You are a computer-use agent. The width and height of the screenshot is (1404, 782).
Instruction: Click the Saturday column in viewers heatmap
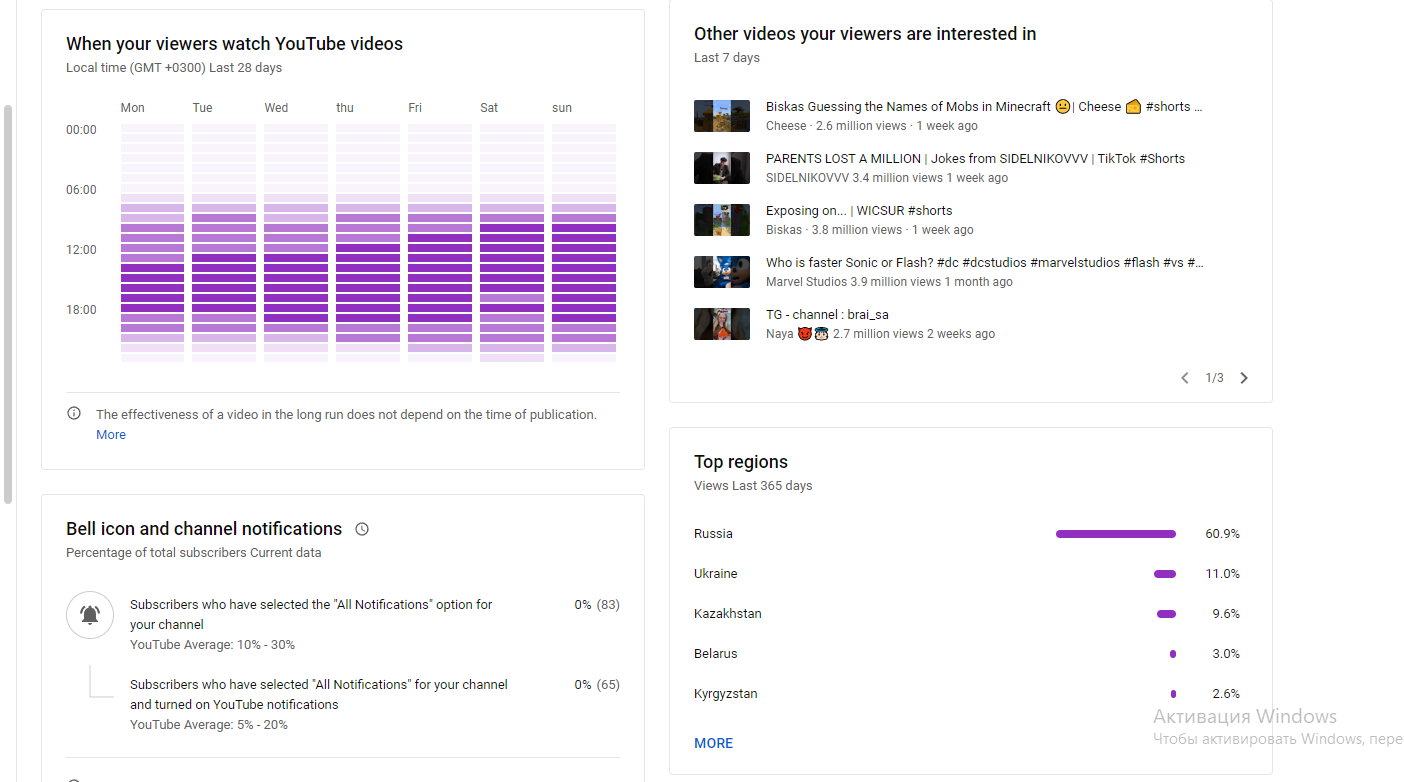[512, 243]
